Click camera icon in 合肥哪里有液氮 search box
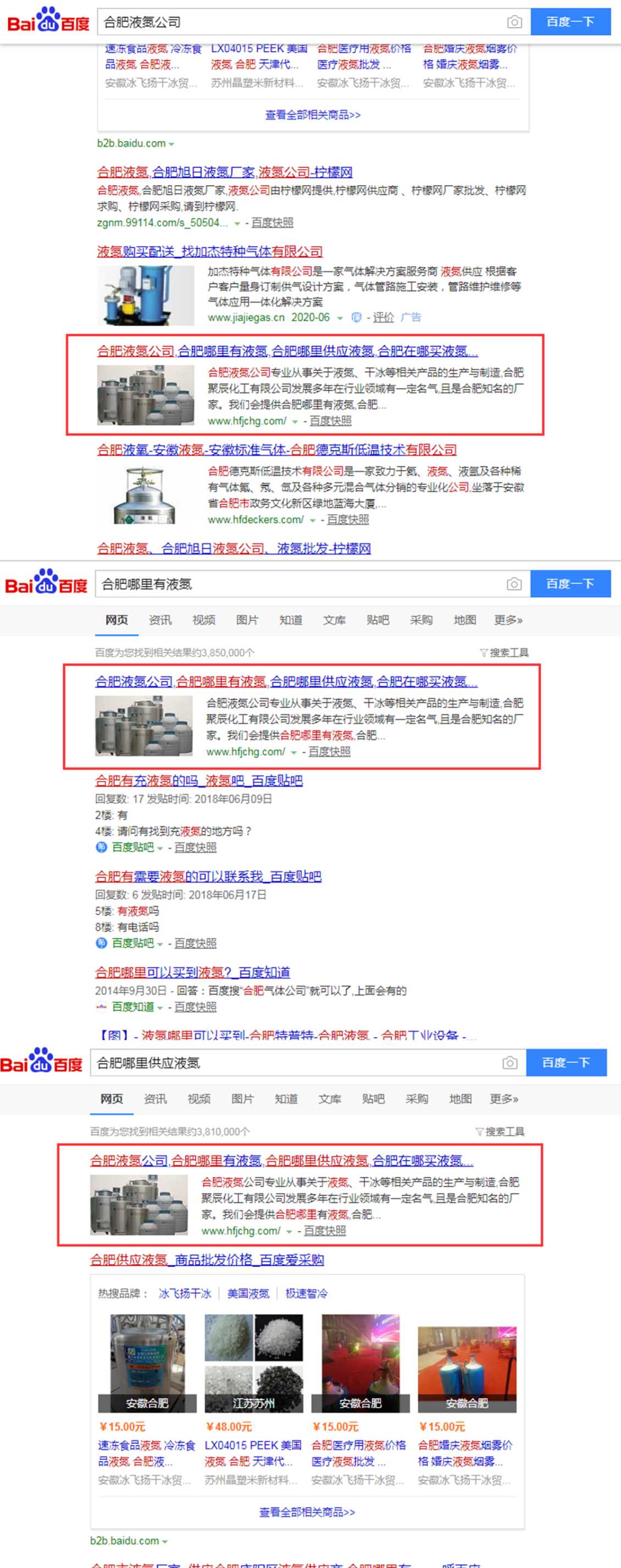Screen dimensions: 621x1568 (514, 584)
